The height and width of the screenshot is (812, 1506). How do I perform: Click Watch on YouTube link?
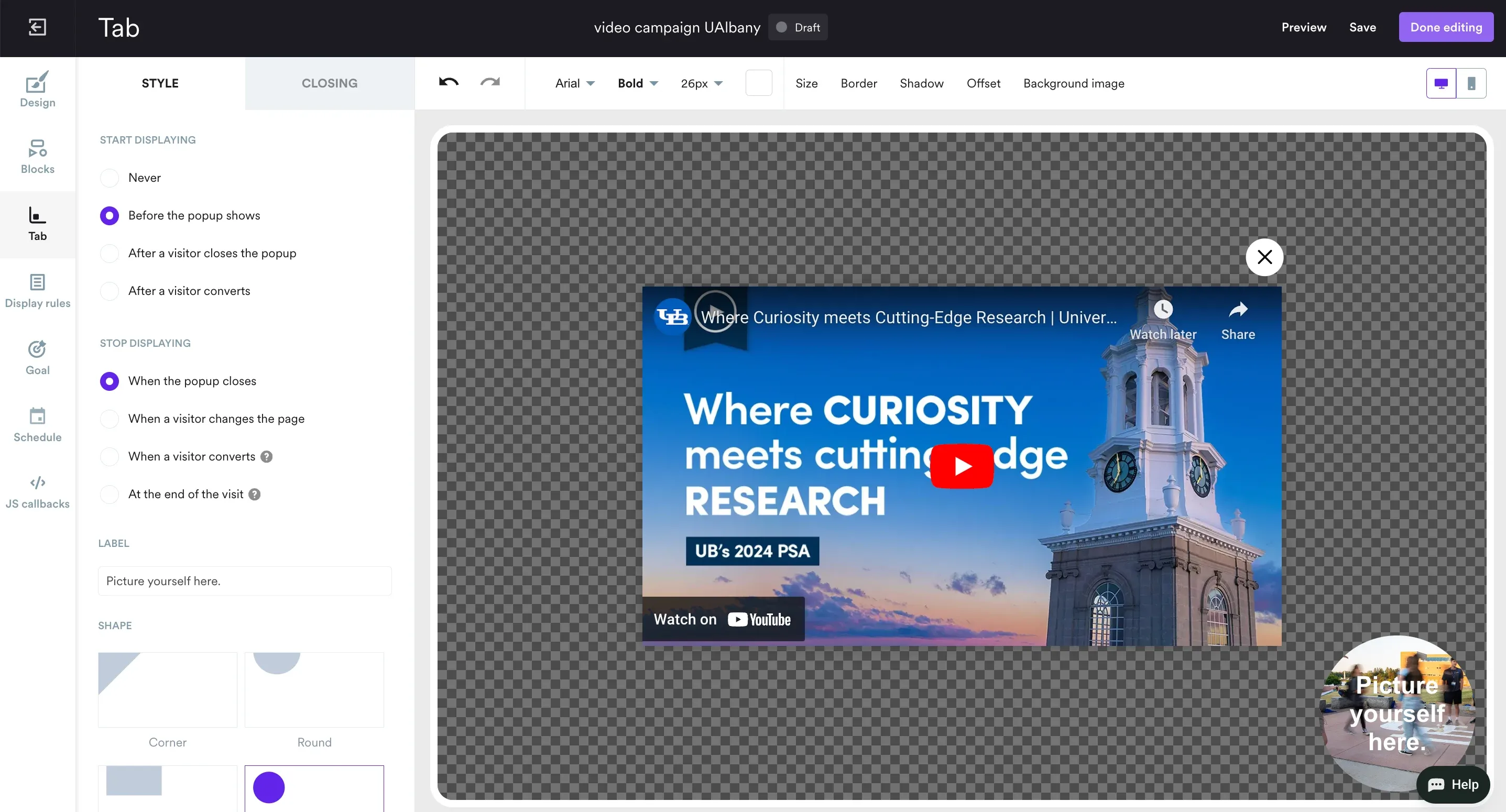[723, 619]
